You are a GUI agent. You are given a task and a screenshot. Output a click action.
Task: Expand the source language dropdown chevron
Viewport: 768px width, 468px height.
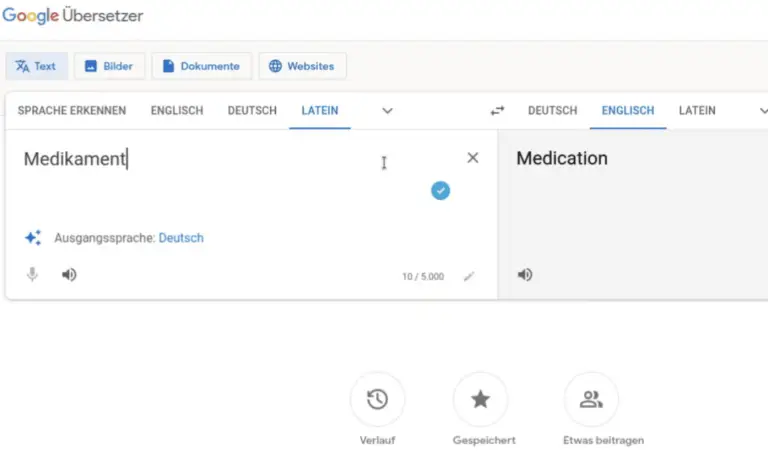pos(387,111)
